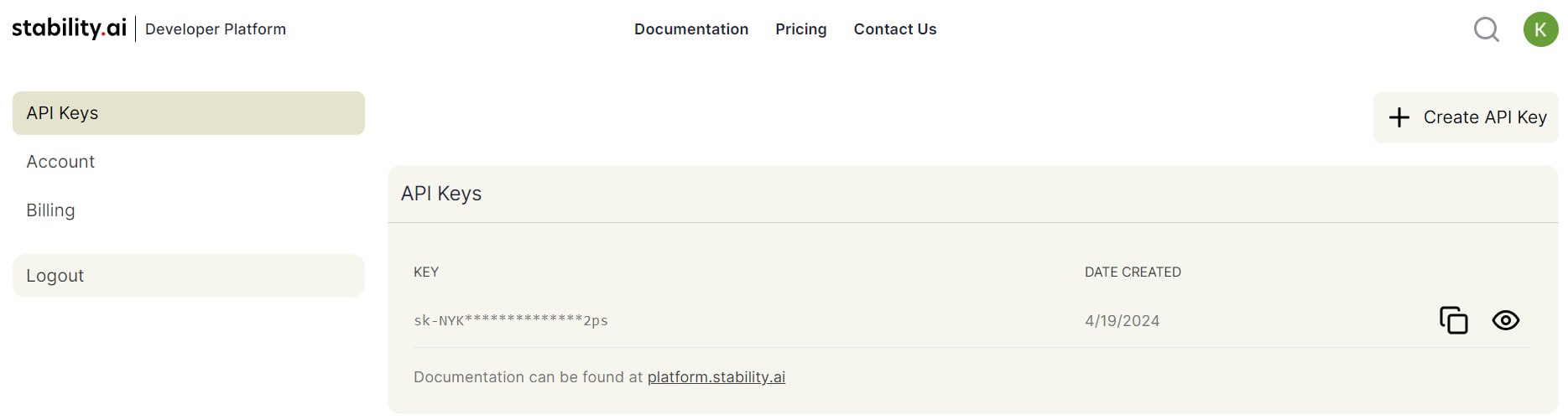Copy the API key to clipboard
The height and width of the screenshot is (420, 1568).
click(x=1453, y=320)
